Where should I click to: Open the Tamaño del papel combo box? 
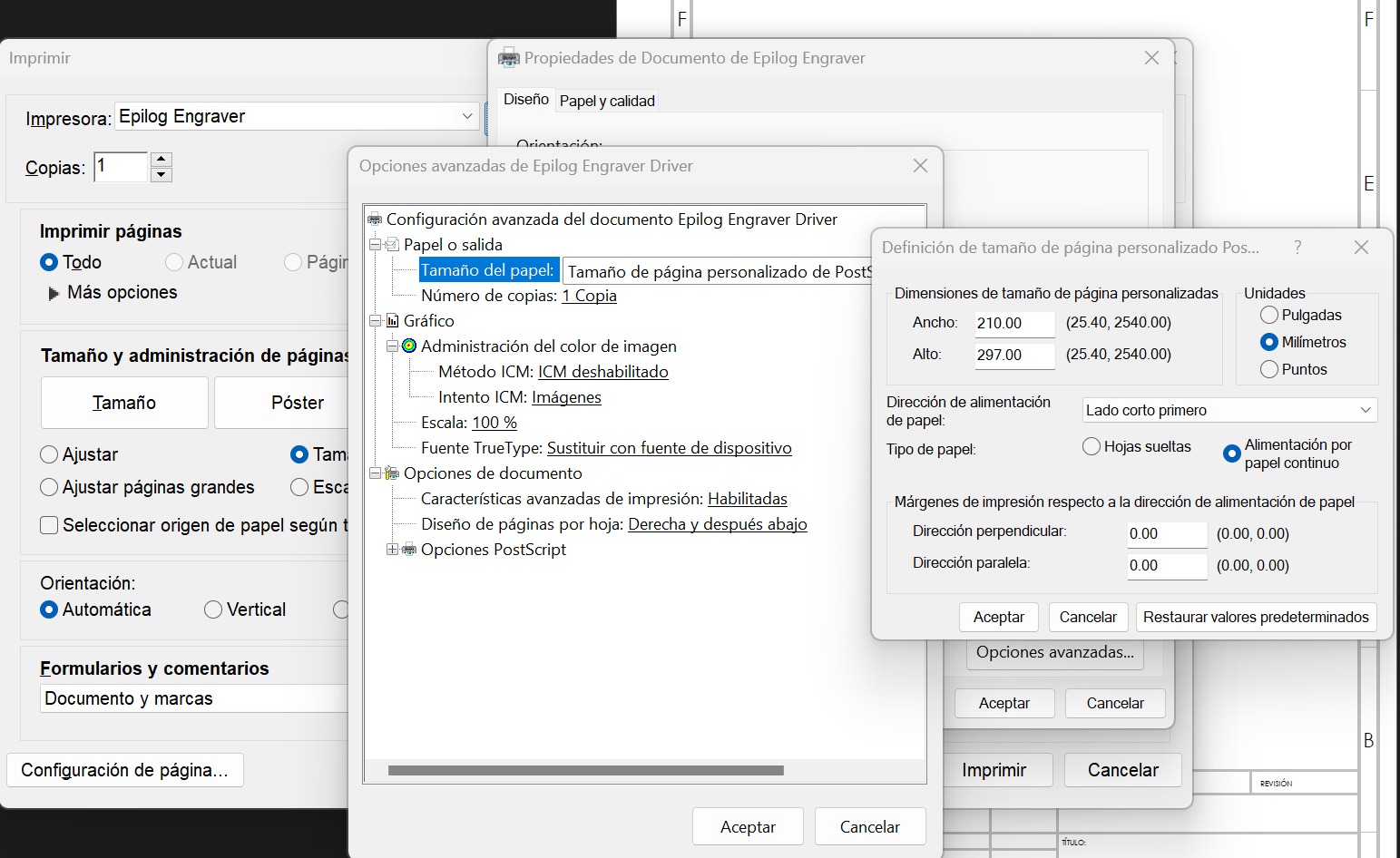717,271
